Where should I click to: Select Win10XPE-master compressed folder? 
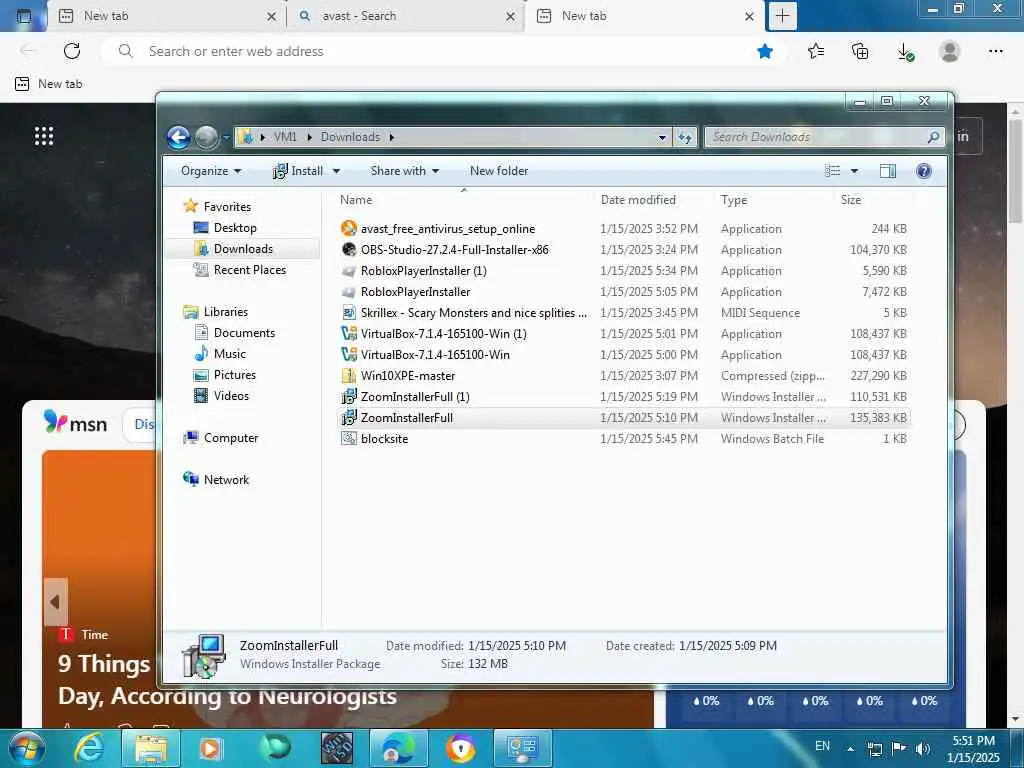coord(624,376)
